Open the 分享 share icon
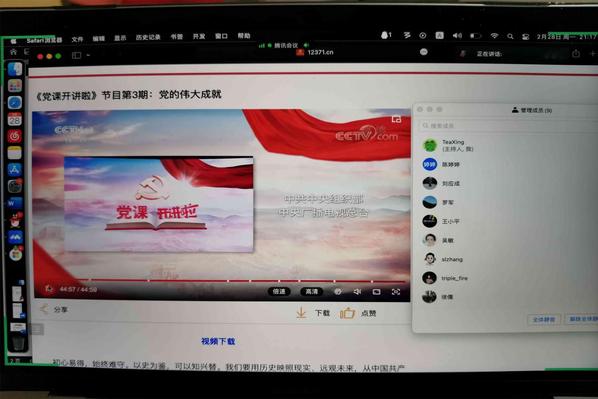 click(x=44, y=309)
